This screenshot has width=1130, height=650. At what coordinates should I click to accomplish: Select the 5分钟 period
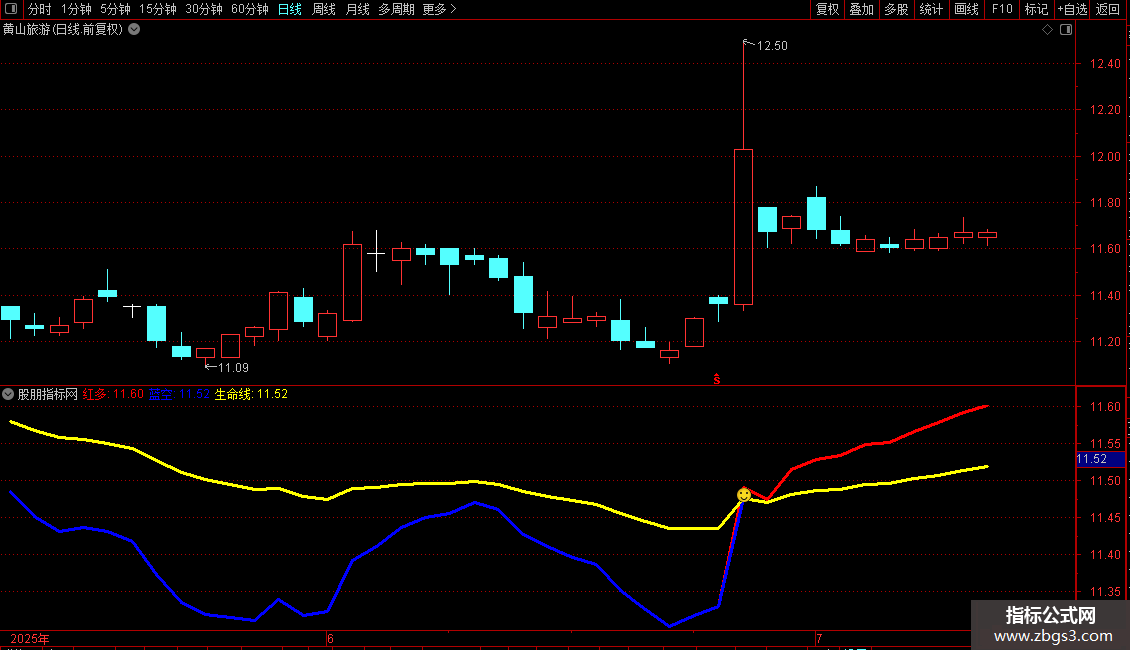coord(115,9)
